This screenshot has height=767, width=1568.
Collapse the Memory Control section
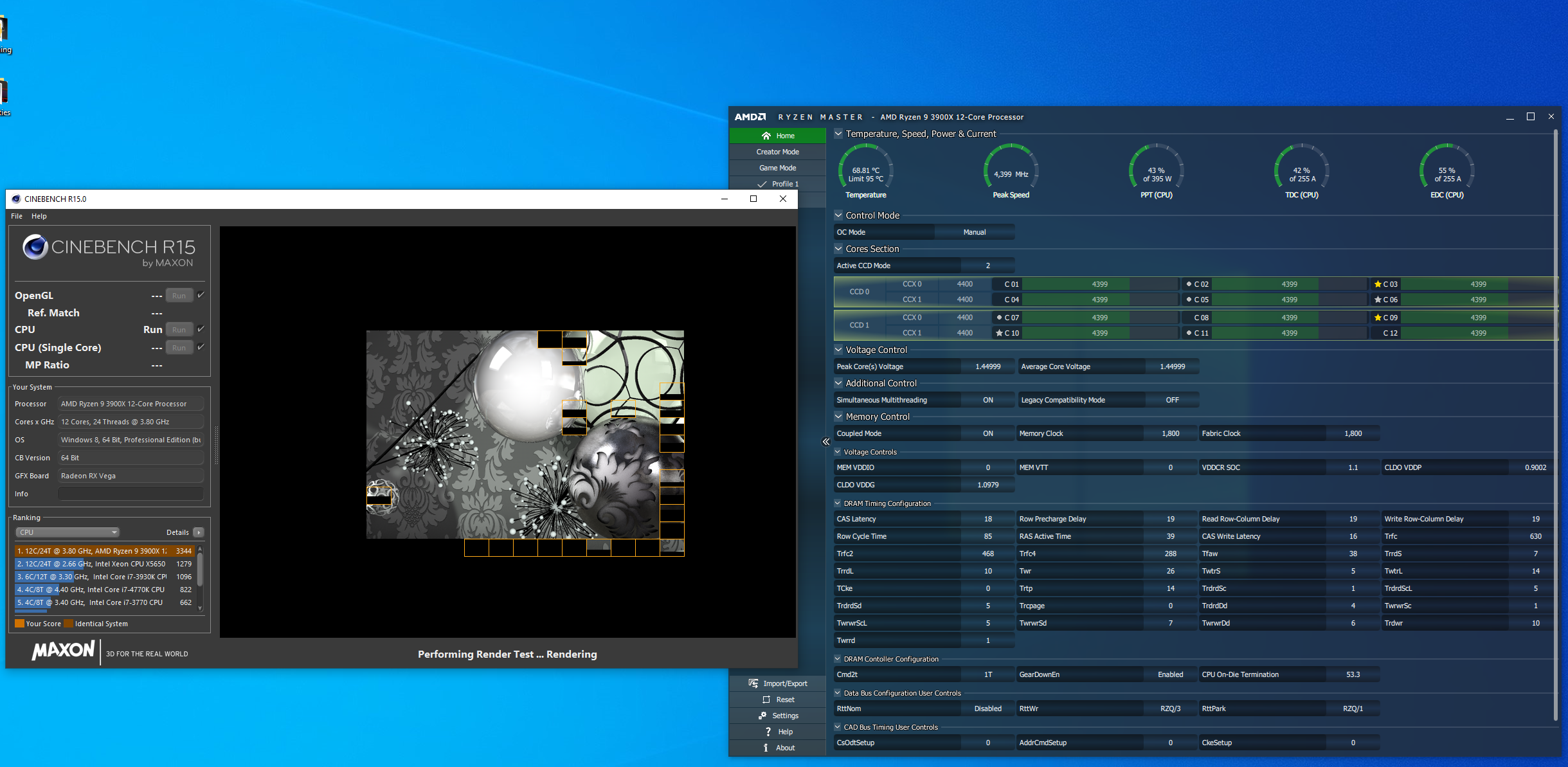[838, 417]
